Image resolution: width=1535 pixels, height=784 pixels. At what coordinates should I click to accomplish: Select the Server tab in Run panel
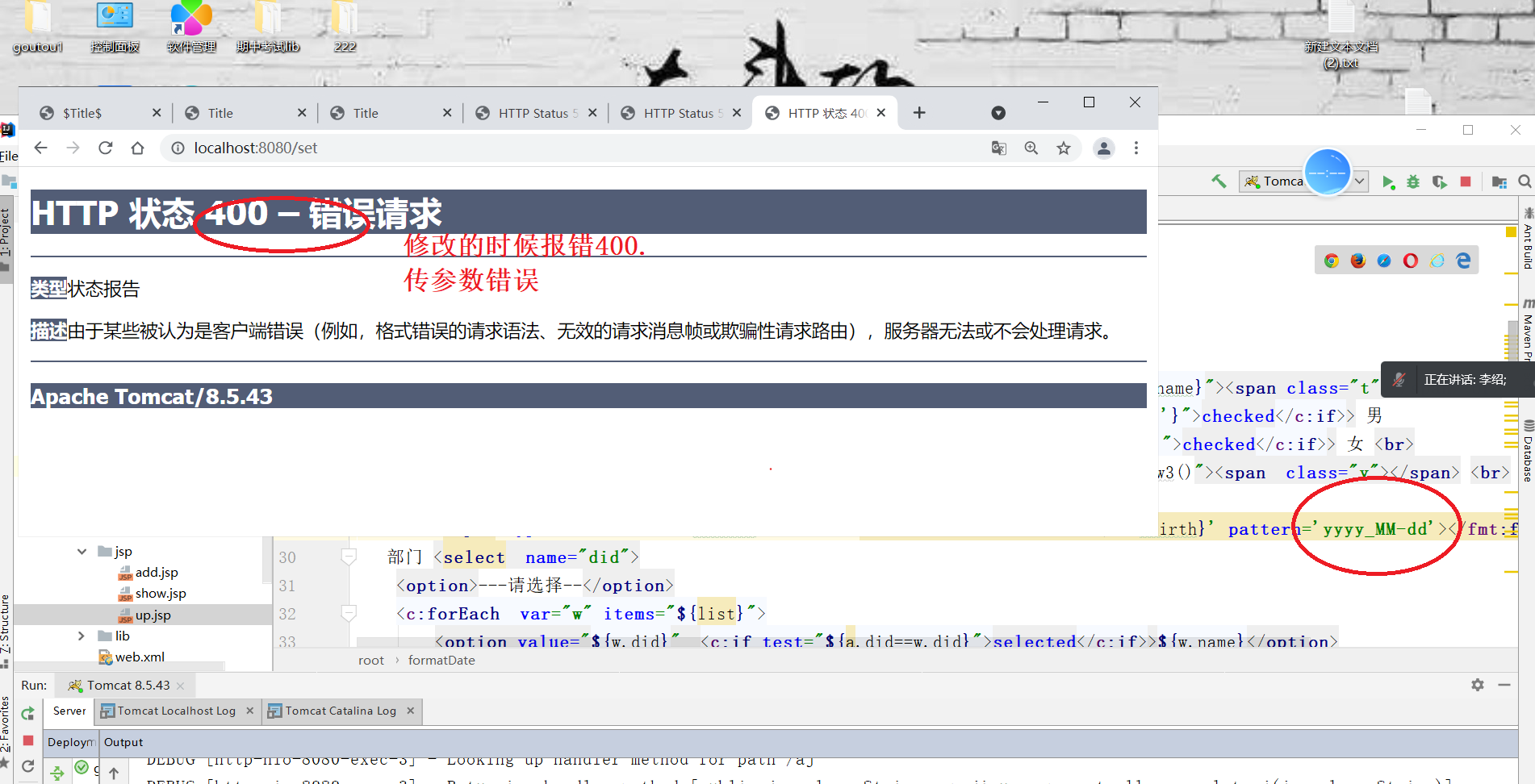tap(69, 711)
